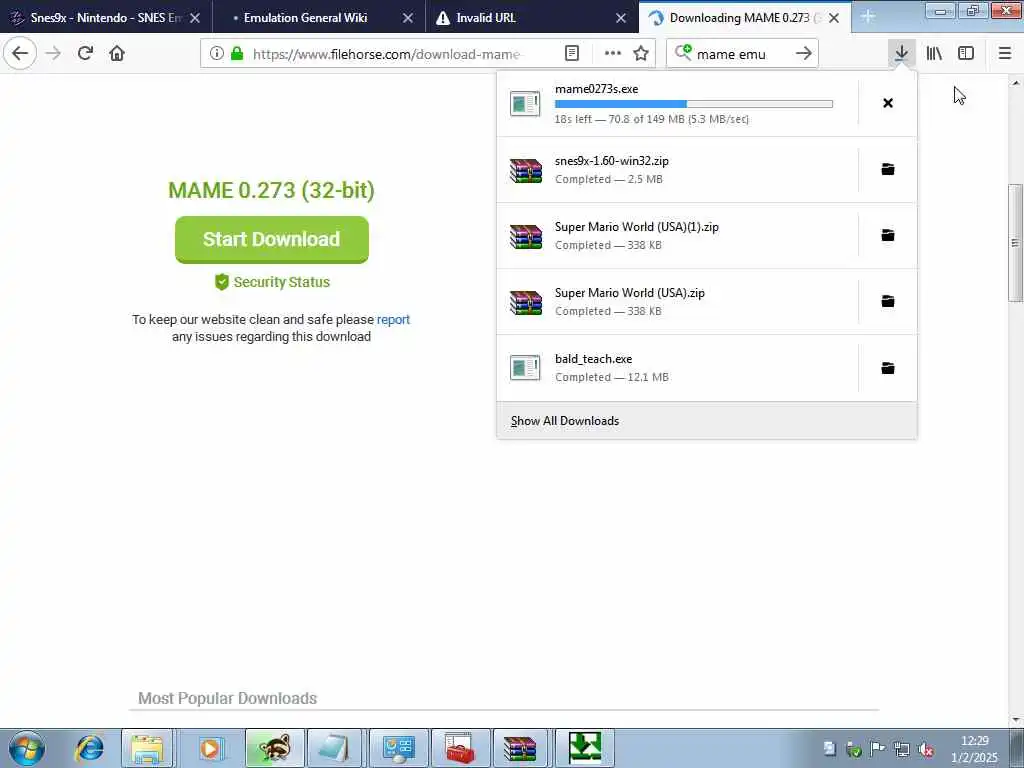Open a new tab with plus button
Viewport: 1024px width, 768px height.
[x=868, y=17]
